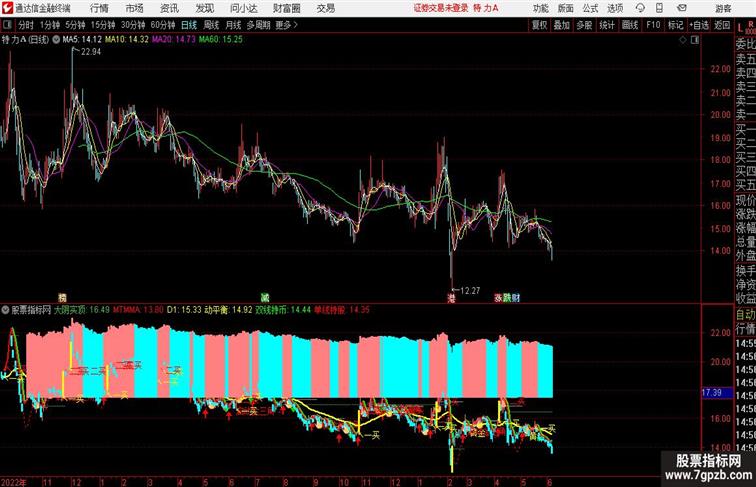Switch to 分时 intraday period
Viewport: 756px width, 487px height.
(26, 25)
